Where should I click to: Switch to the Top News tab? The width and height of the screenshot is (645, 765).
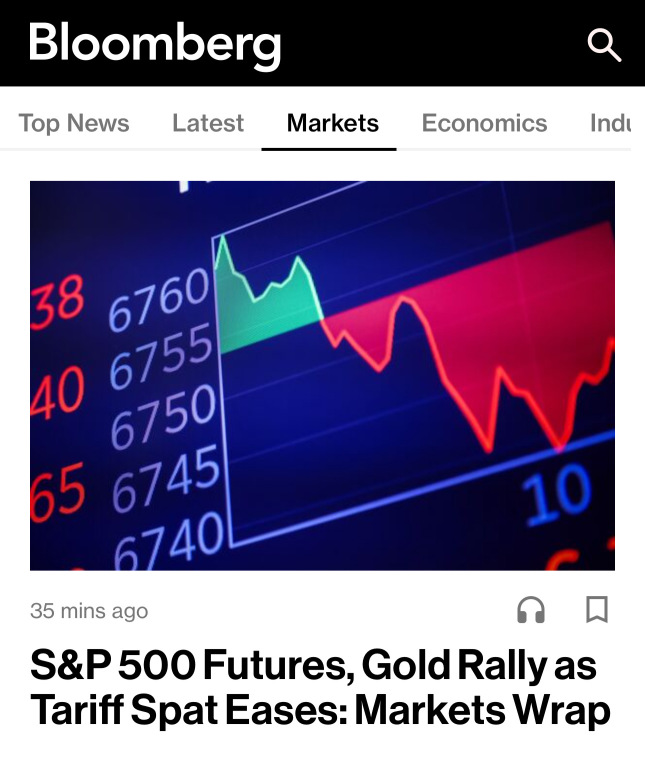pos(74,123)
